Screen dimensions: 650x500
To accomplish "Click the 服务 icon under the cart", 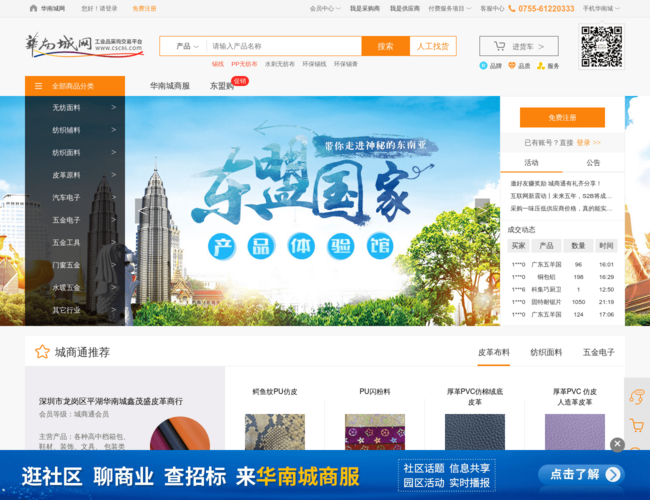I will point(541,66).
